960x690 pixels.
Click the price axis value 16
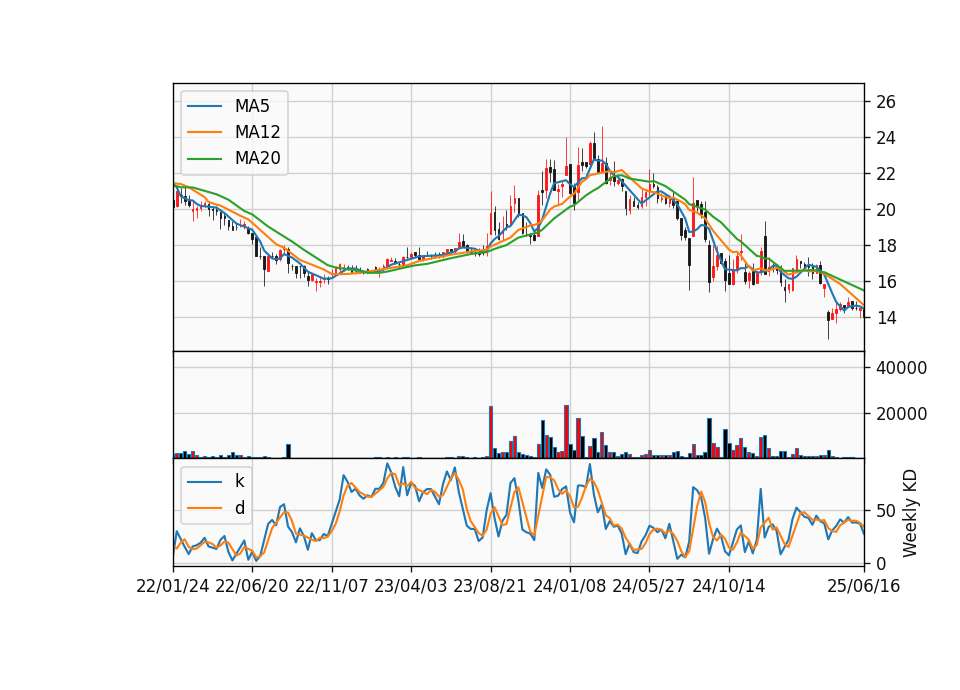(x=886, y=282)
